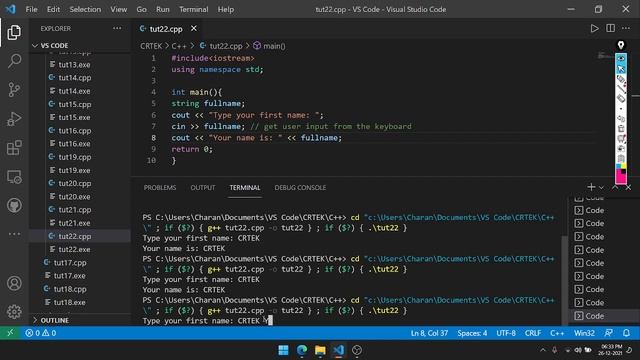
Task: Show additional activity bar views (ellipsis)
Action: [14, 234]
